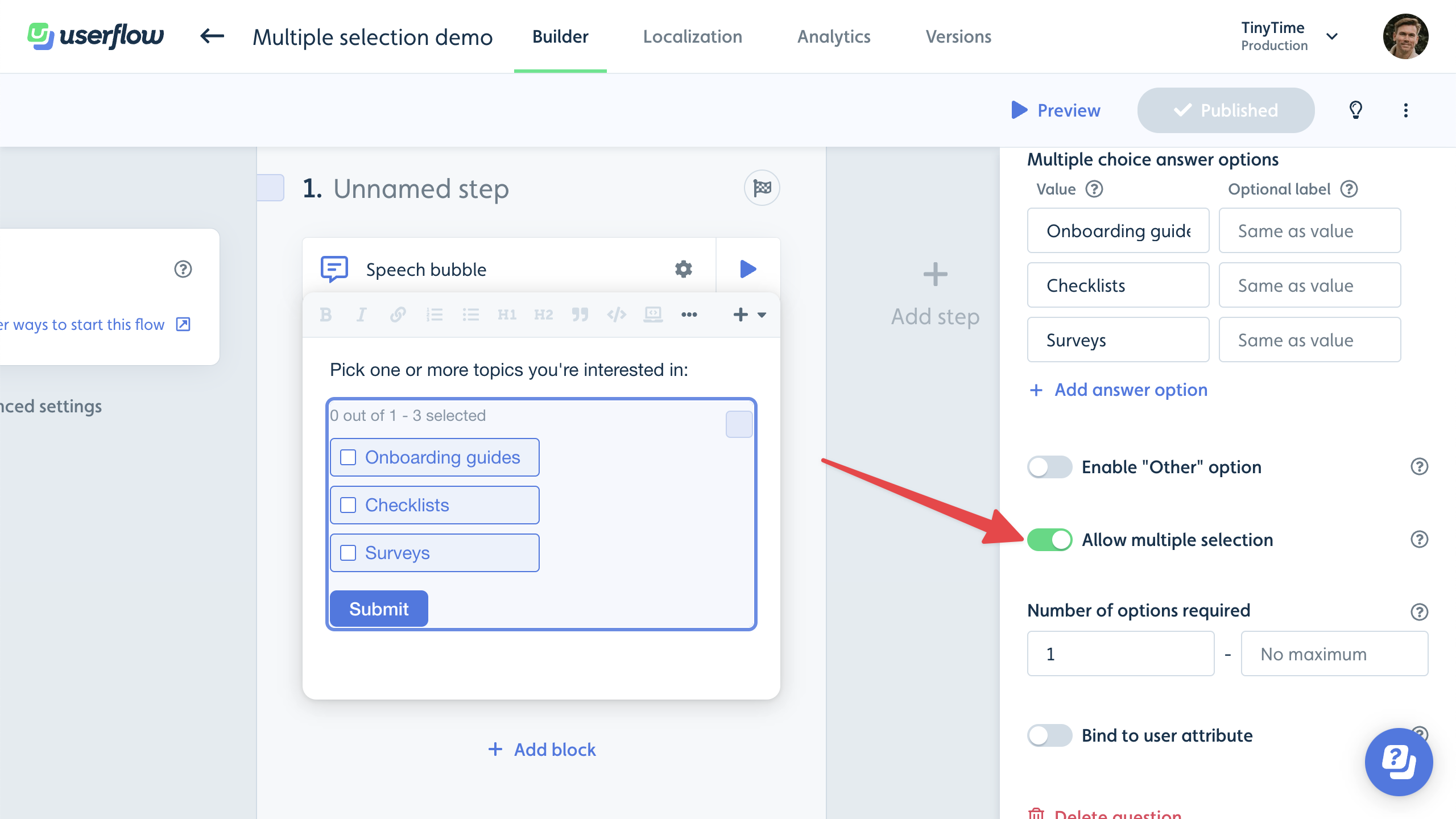Click the back arrow to flows list
Viewport: 1456px width, 819px height.
pos(212,37)
